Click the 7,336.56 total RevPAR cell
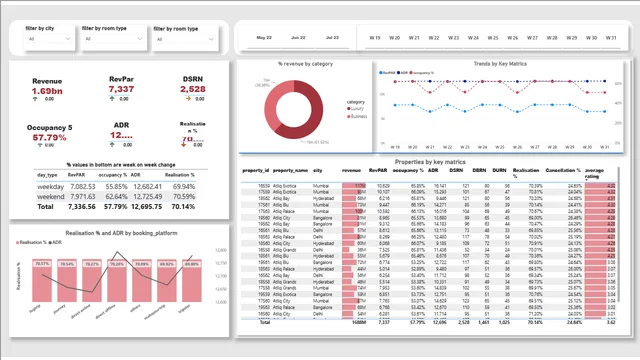640x360 pixels. point(82,207)
